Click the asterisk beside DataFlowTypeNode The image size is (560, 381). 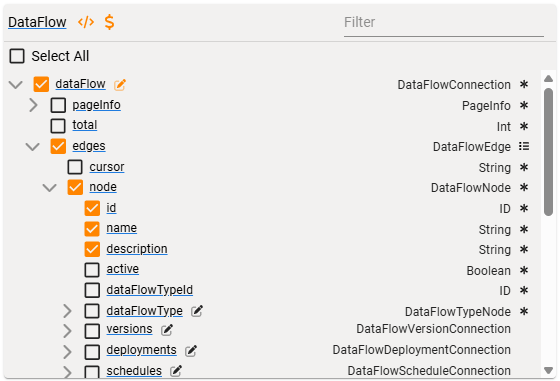(x=524, y=311)
